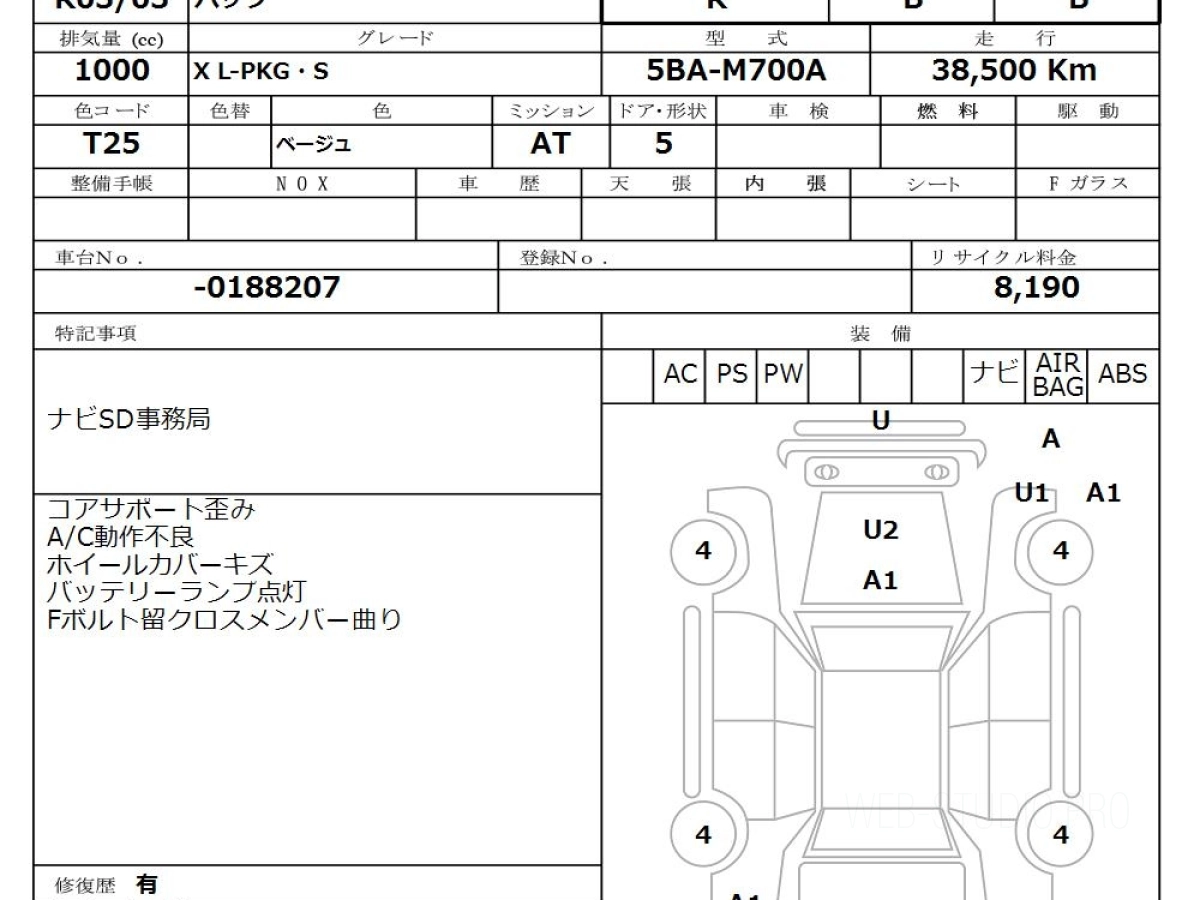Click the U2 mark on the hood
Image resolution: width=1200 pixels, height=900 pixels.
tap(881, 530)
